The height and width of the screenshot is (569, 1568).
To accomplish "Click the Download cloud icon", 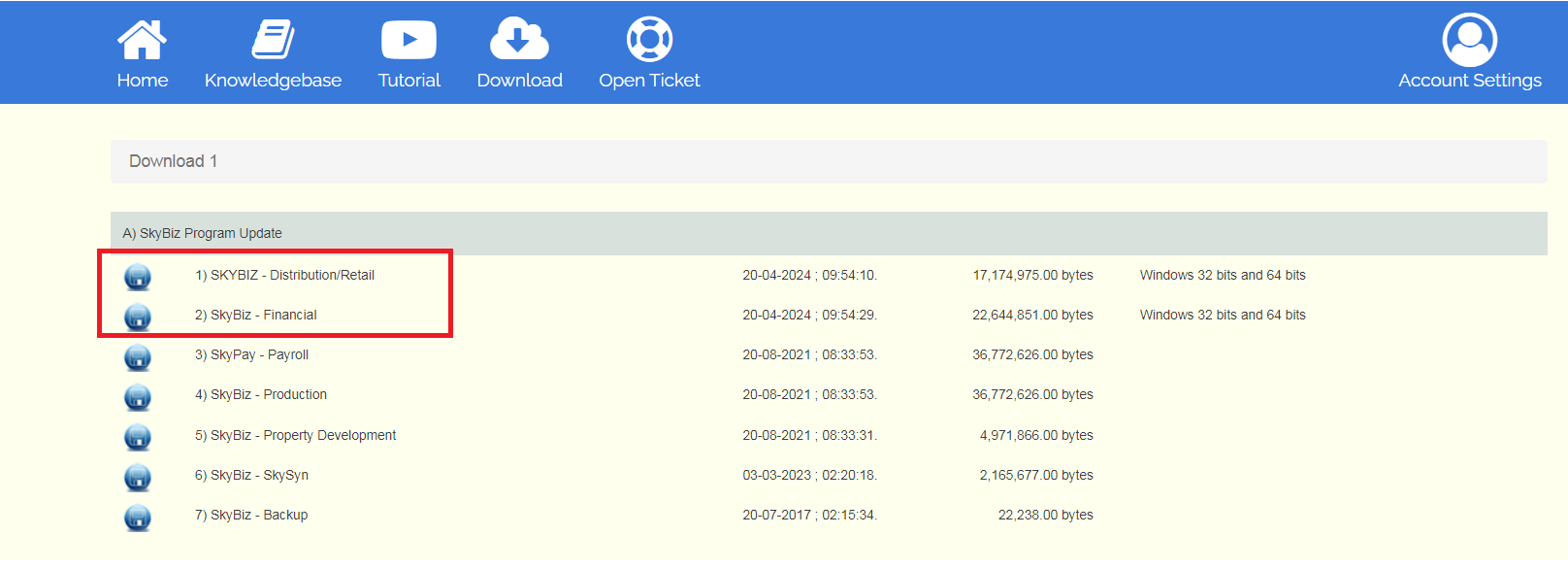I will 519,40.
